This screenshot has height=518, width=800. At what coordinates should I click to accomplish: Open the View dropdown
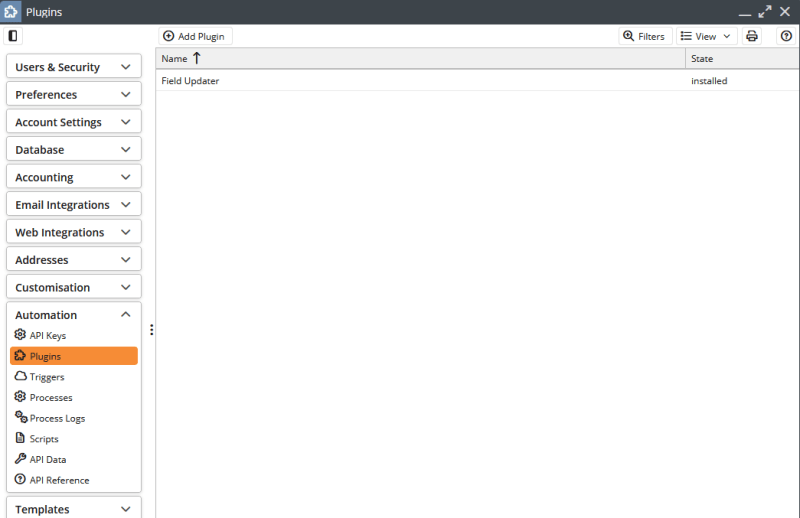pyautogui.click(x=706, y=36)
